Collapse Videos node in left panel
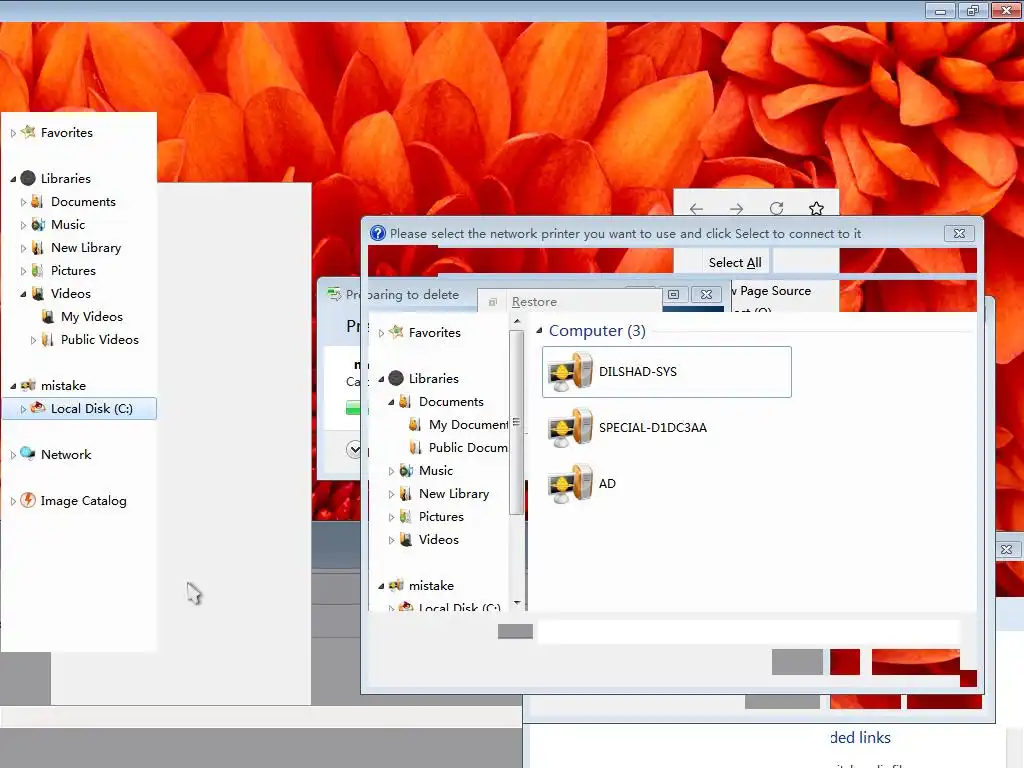 pos(24,294)
